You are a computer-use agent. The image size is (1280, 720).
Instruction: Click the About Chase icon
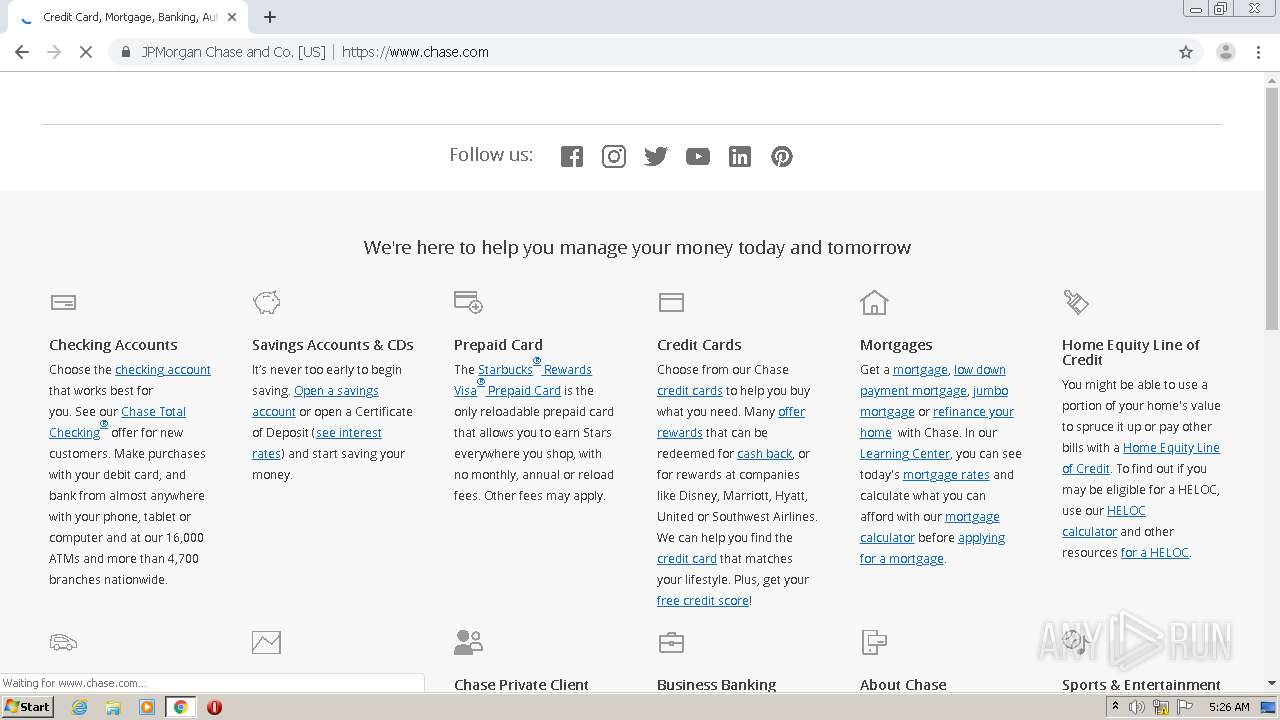[x=874, y=642]
